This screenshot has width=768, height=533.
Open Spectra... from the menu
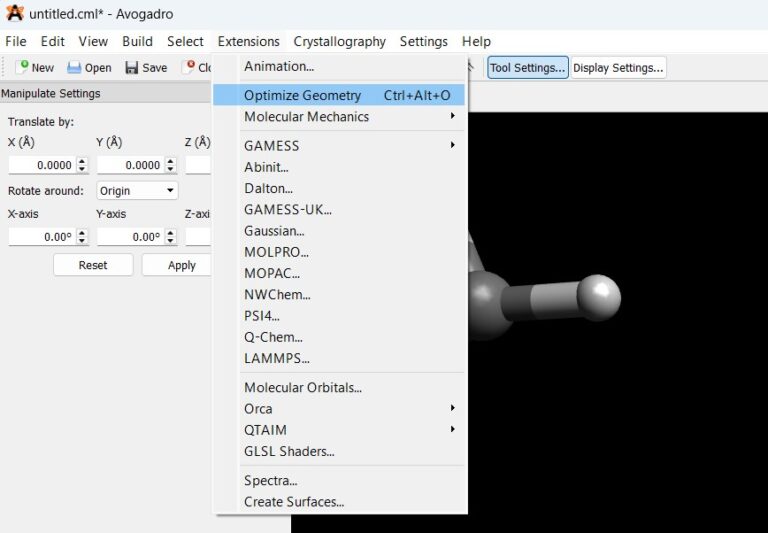[339, 481]
